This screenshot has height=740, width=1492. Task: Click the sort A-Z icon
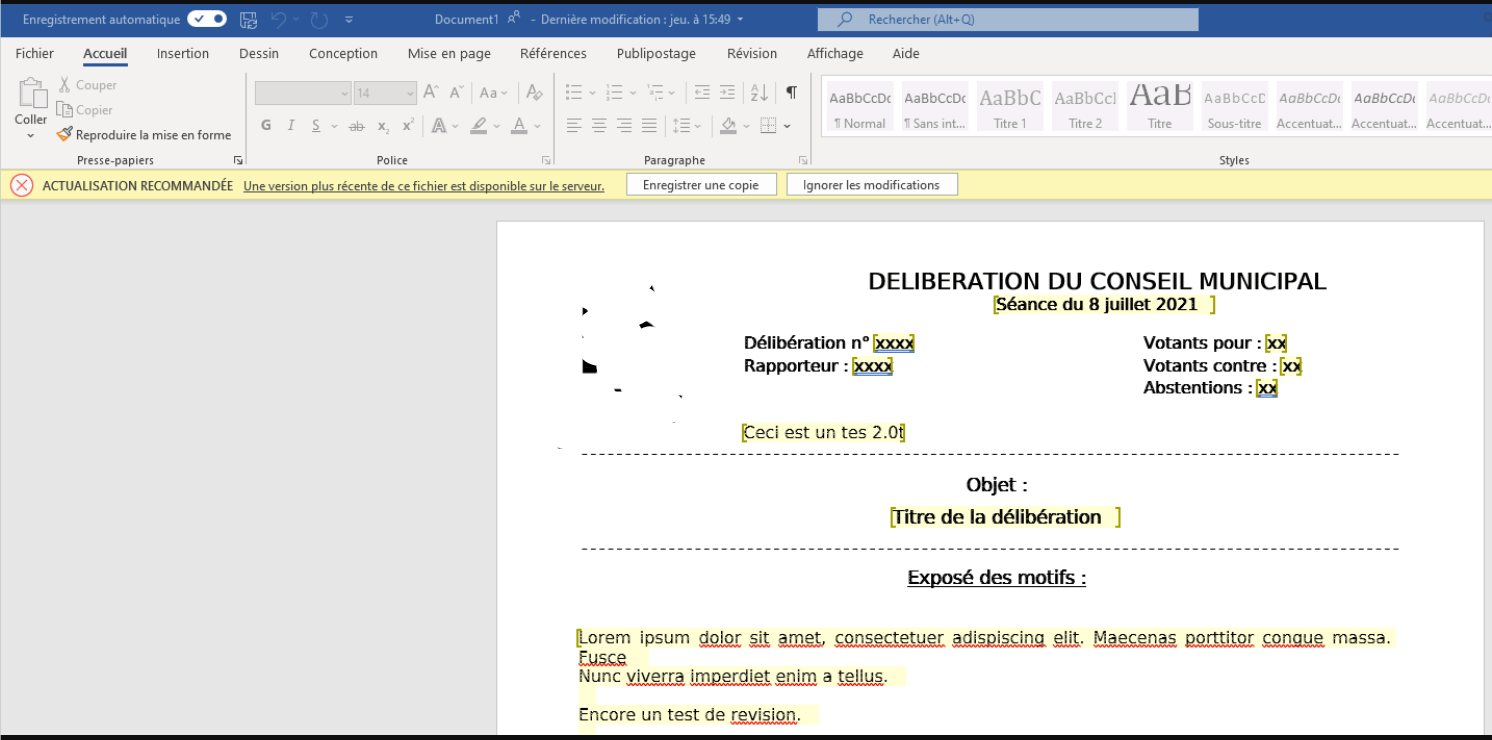coord(759,93)
